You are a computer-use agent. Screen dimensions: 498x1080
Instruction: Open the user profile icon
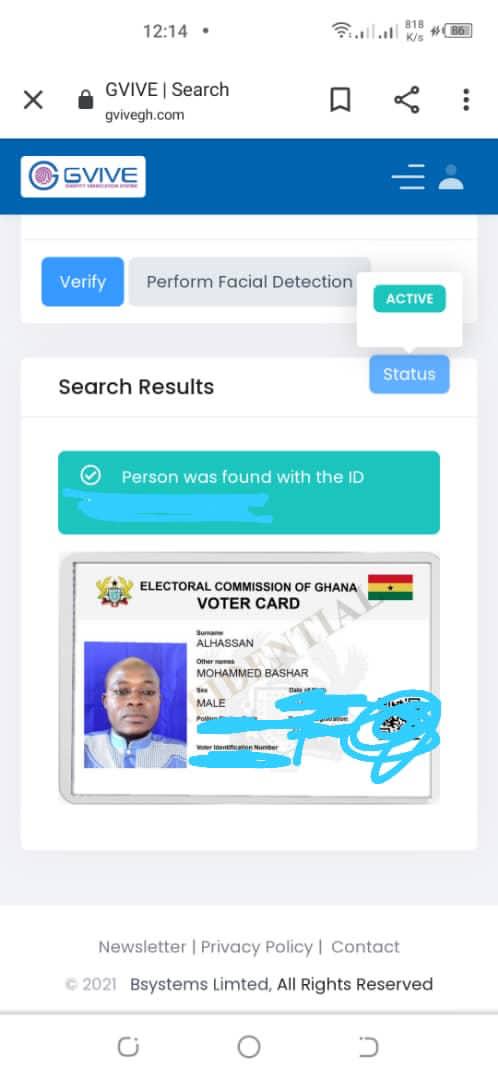[451, 177]
